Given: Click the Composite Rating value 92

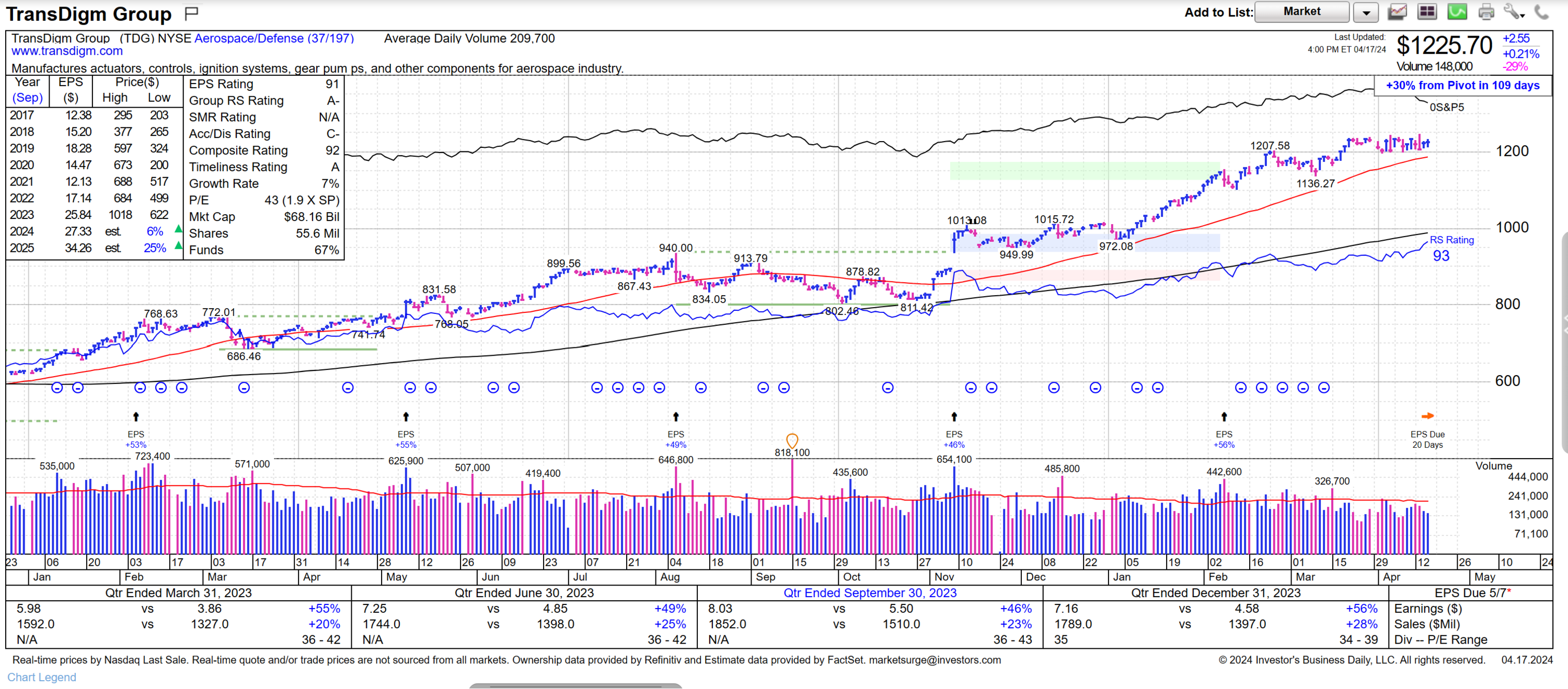Looking at the screenshot, I should coord(332,151).
